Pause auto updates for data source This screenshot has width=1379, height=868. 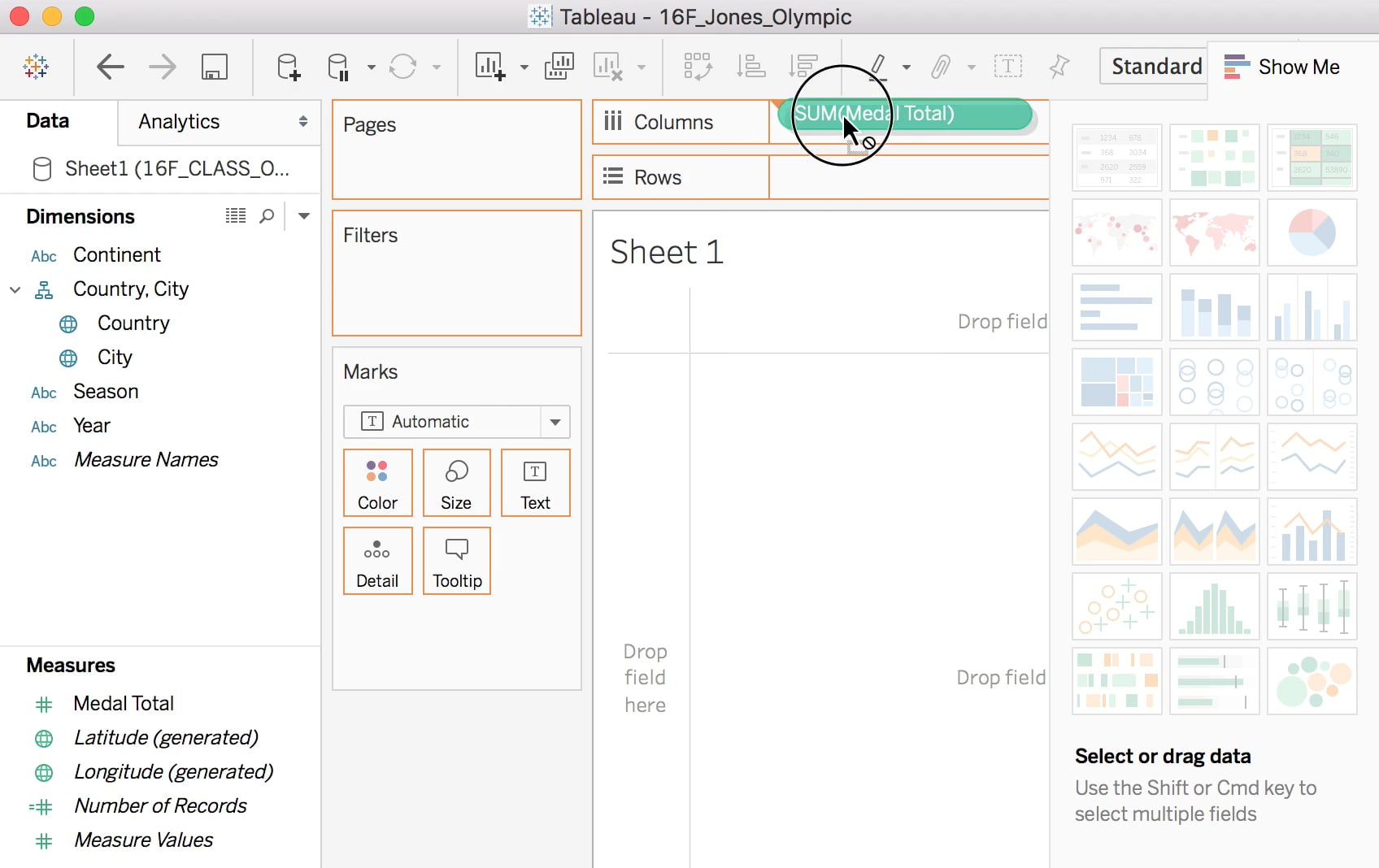coord(338,67)
